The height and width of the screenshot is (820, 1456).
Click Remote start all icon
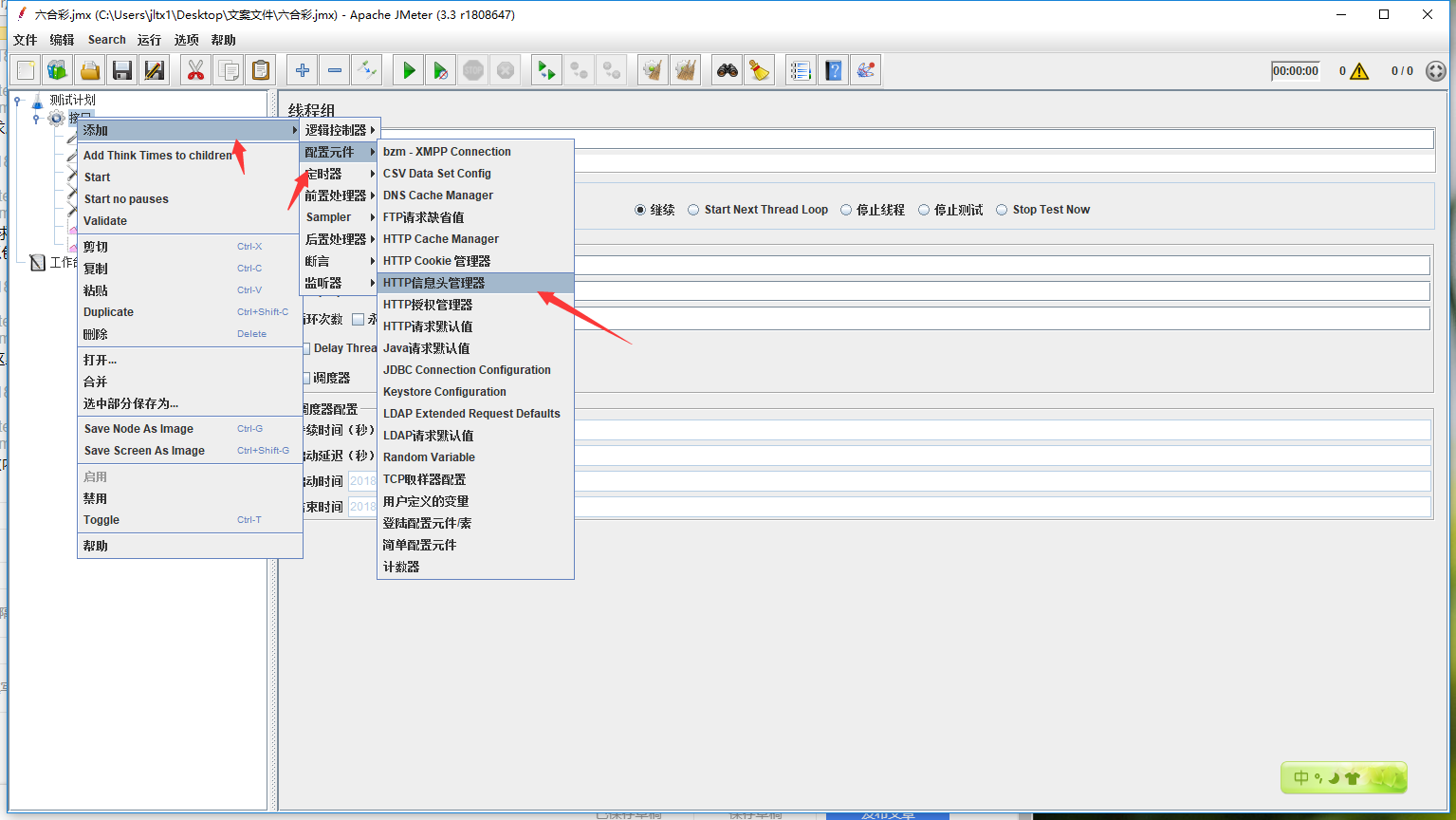point(546,70)
